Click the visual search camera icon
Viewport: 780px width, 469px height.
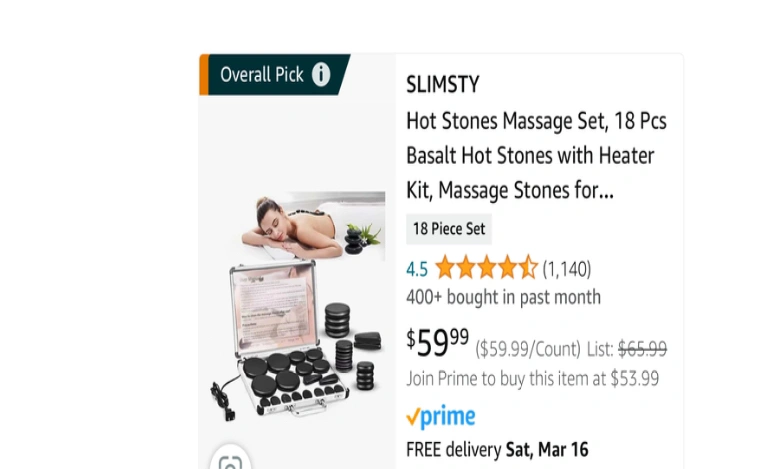point(230,462)
